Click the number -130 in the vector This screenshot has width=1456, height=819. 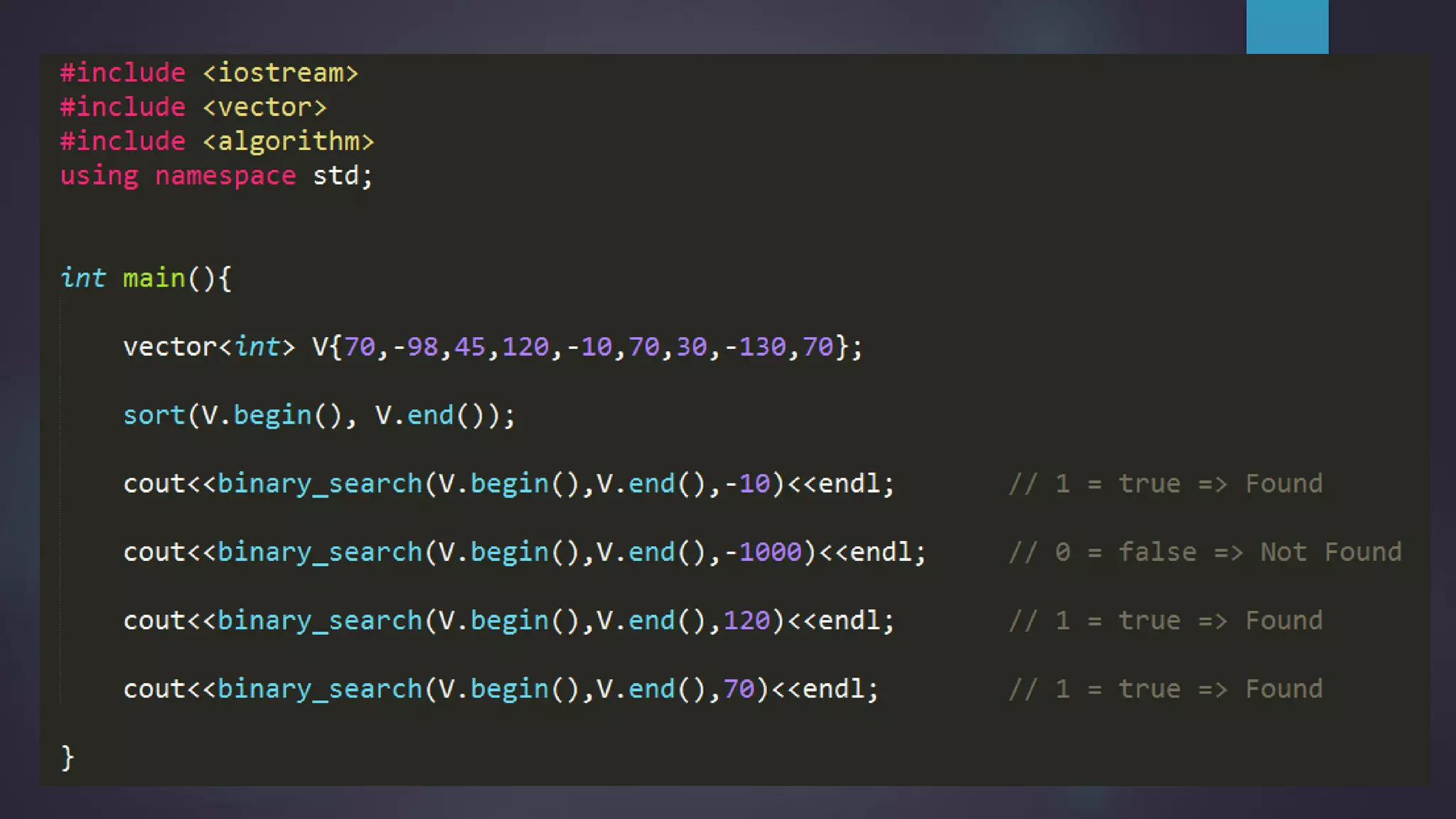coord(755,347)
